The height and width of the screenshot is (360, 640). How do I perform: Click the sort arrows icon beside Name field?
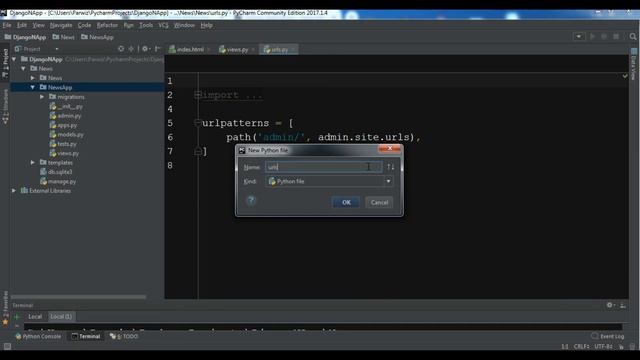tap(391, 167)
